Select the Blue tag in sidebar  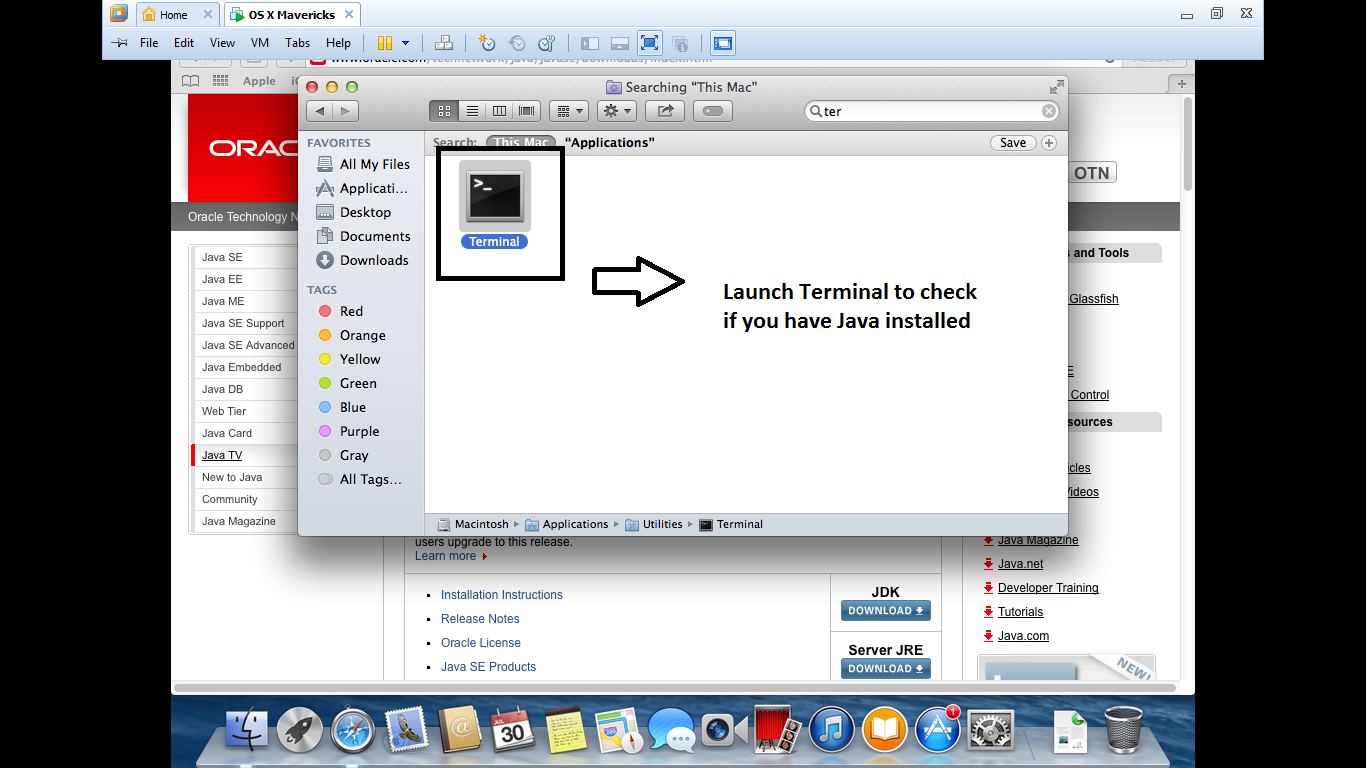(x=342, y=407)
